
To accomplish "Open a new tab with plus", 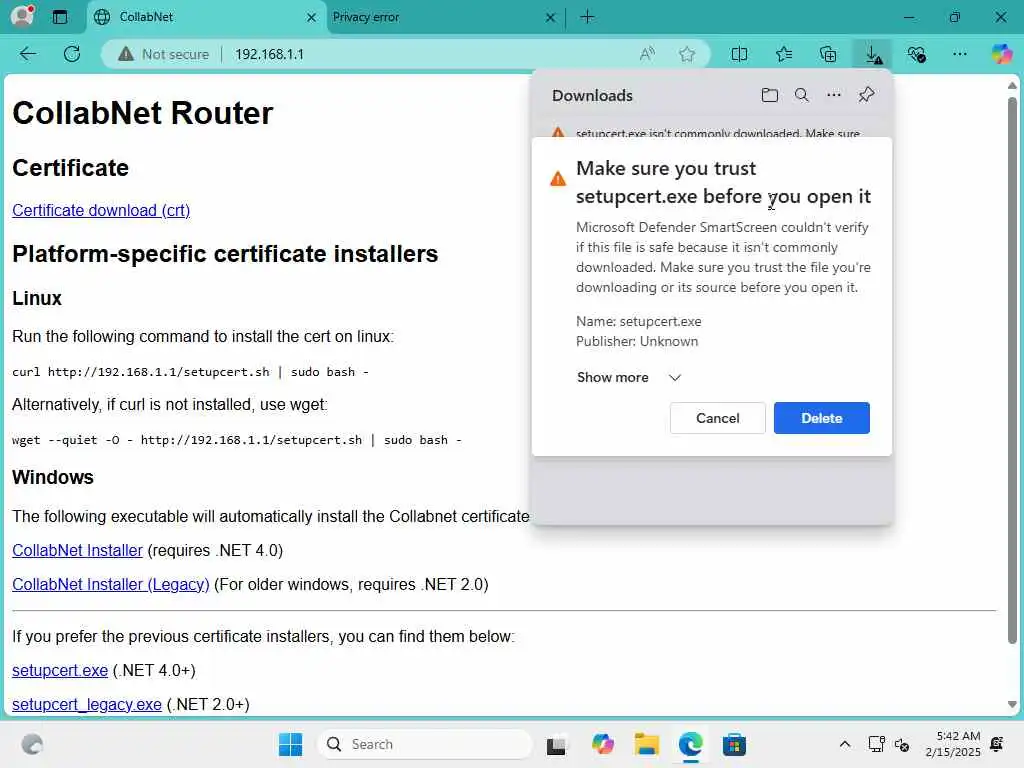I will click(x=587, y=17).
